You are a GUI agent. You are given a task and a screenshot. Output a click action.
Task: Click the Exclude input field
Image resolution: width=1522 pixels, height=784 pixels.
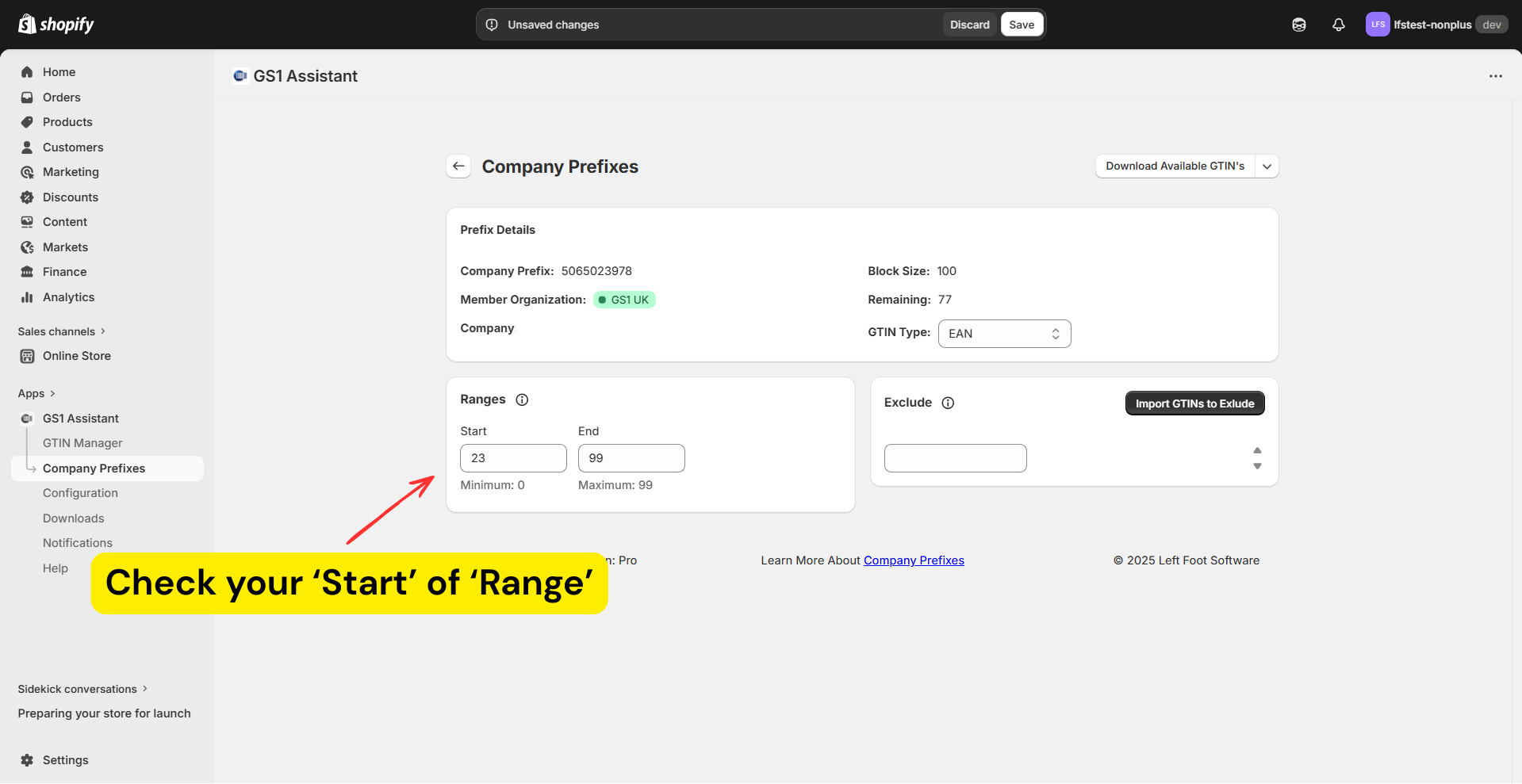pos(955,458)
